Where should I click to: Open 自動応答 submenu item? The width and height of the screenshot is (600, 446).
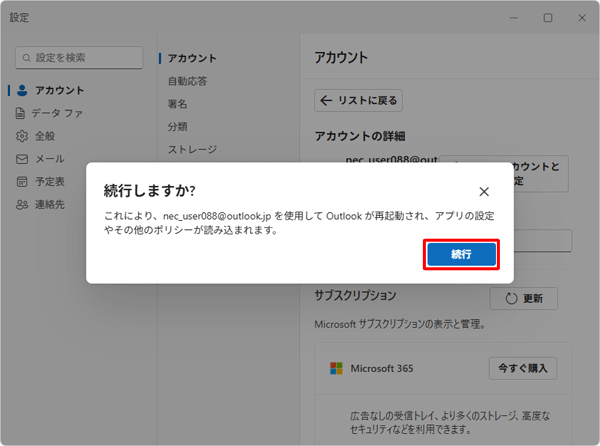[188, 81]
